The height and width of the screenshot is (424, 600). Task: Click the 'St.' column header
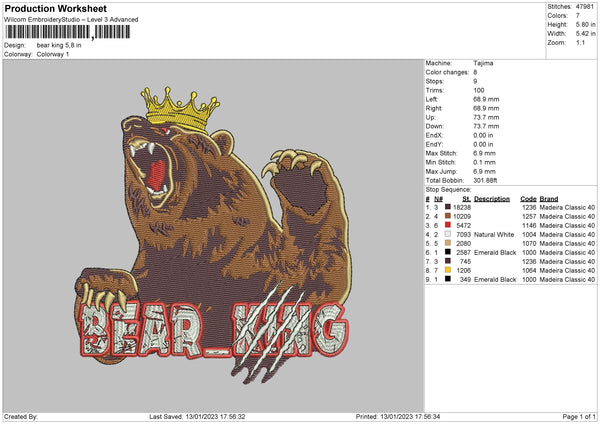(466, 199)
